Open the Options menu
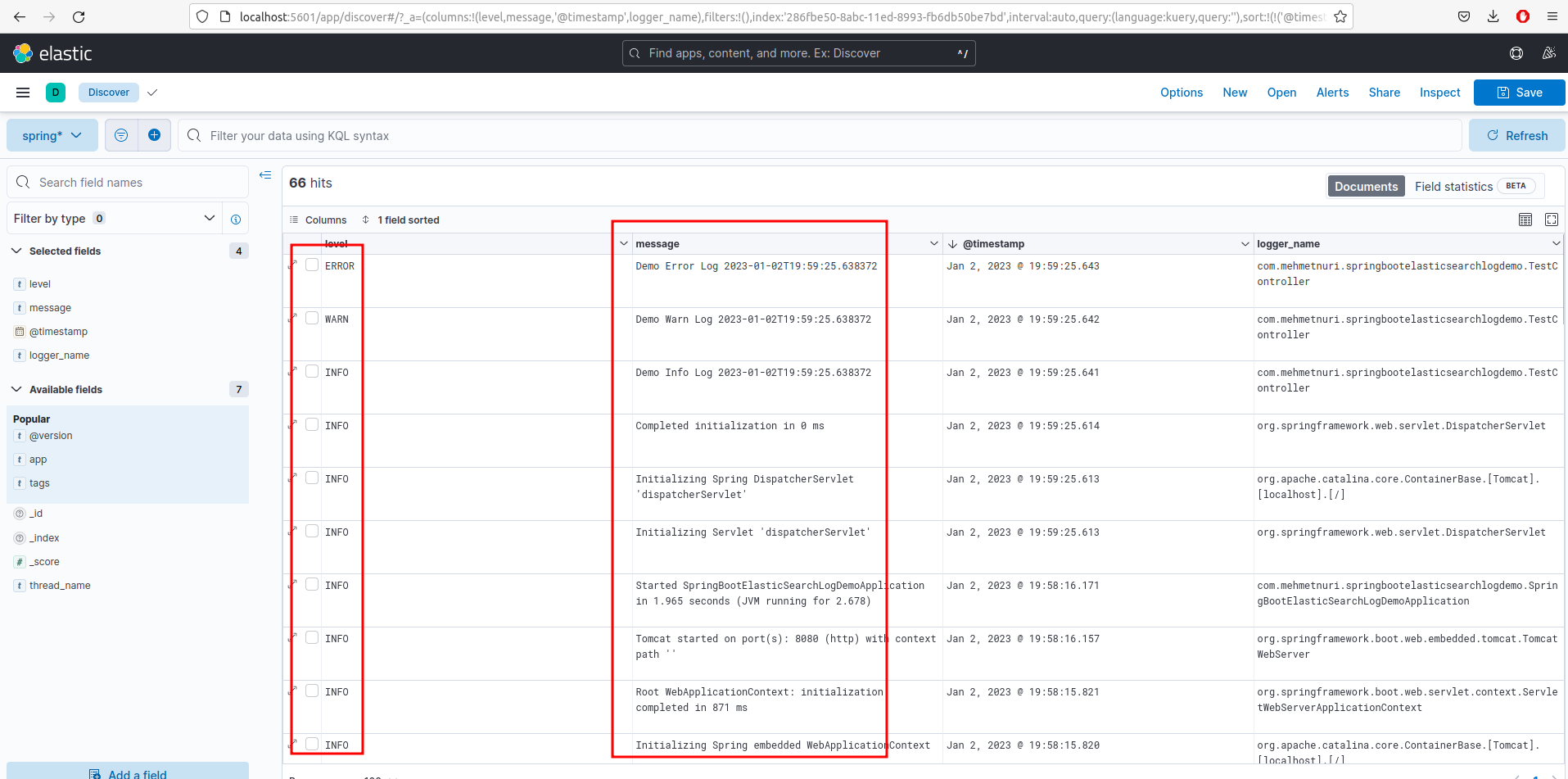 (x=1182, y=93)
